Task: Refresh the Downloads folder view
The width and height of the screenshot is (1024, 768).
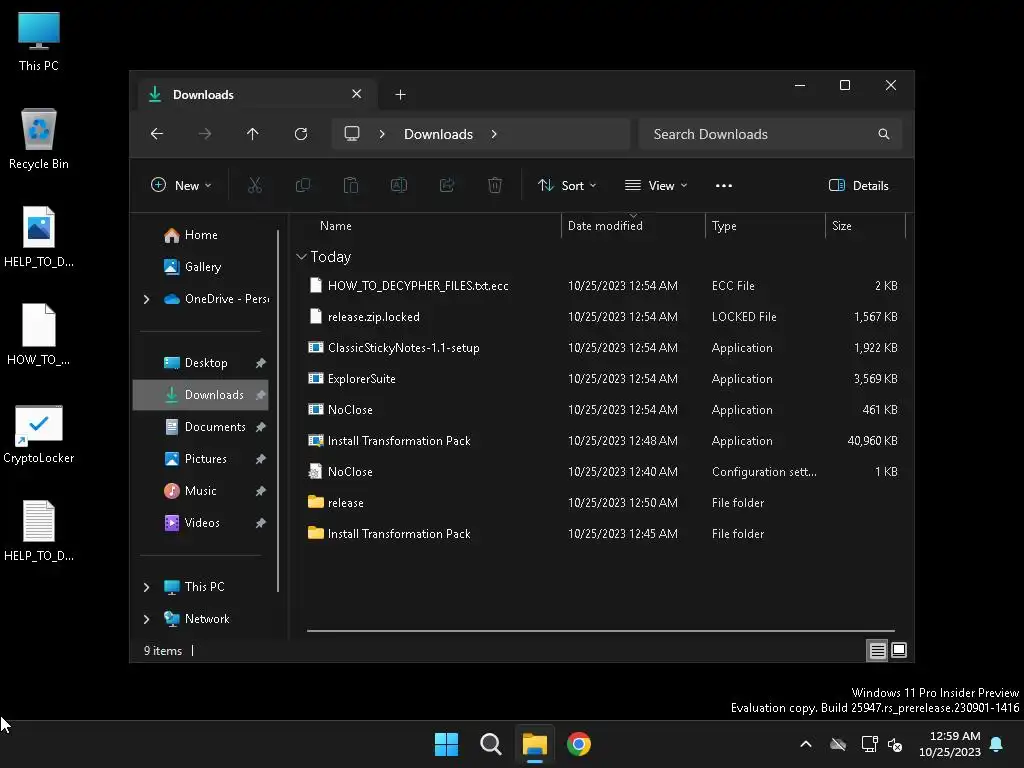Action: [301, 134]
